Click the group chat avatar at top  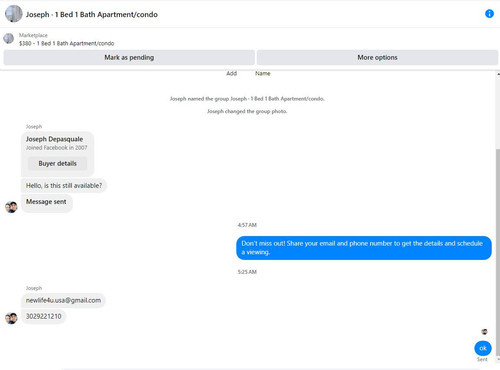point(14,14)
